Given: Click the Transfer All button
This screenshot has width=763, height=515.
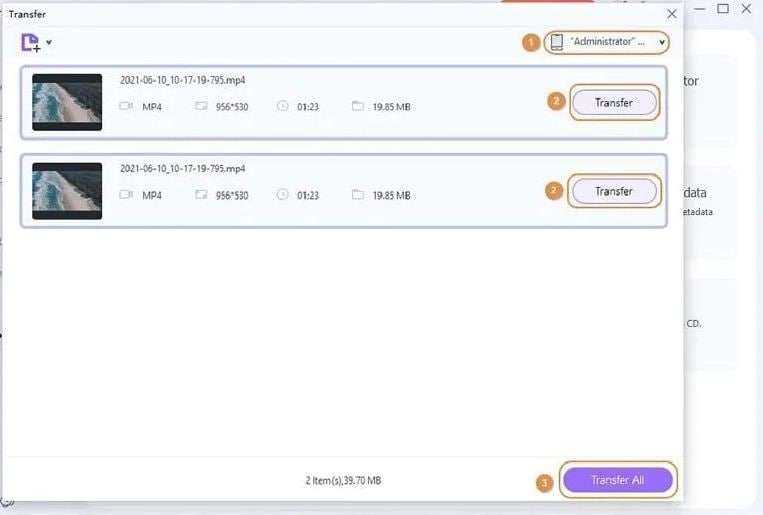Looking at the screenshot, I should click(618, 480).
